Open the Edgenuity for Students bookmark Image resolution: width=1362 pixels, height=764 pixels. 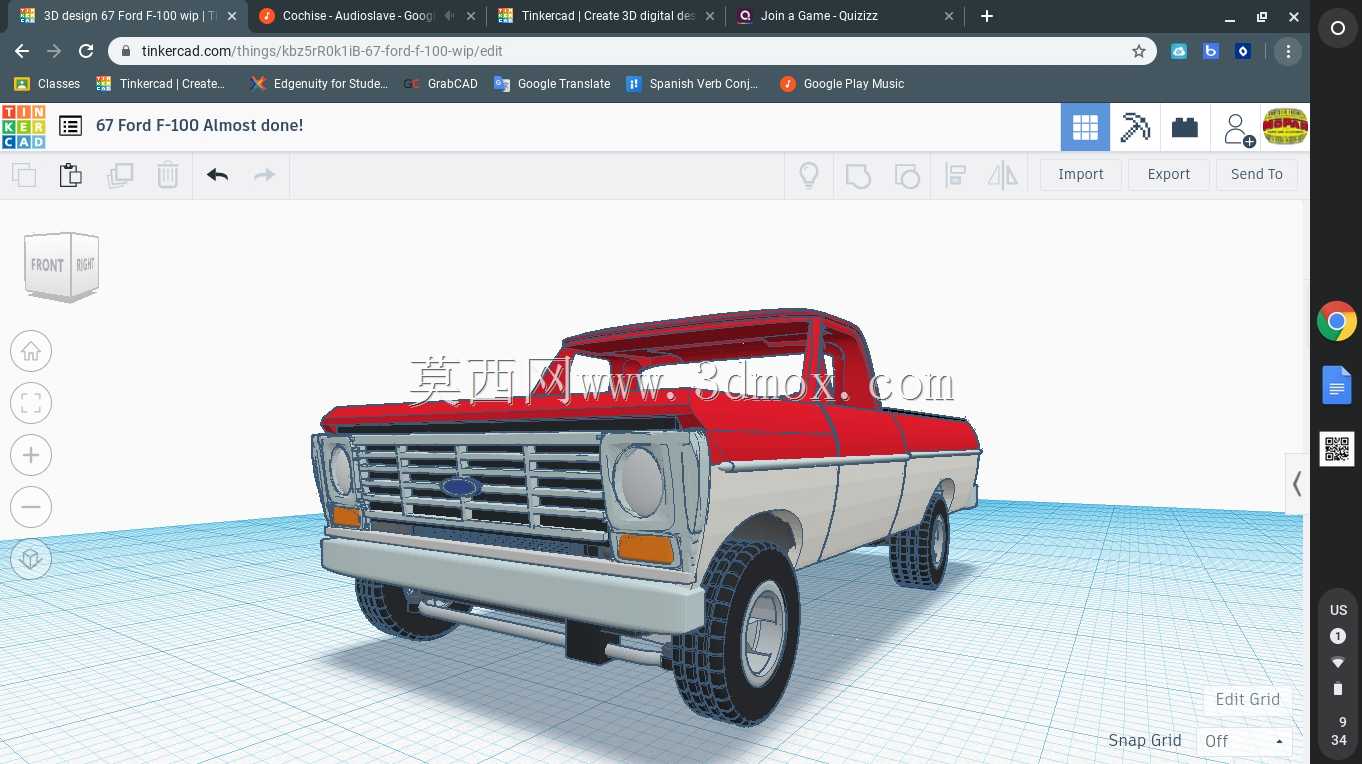tap(319, 84)
